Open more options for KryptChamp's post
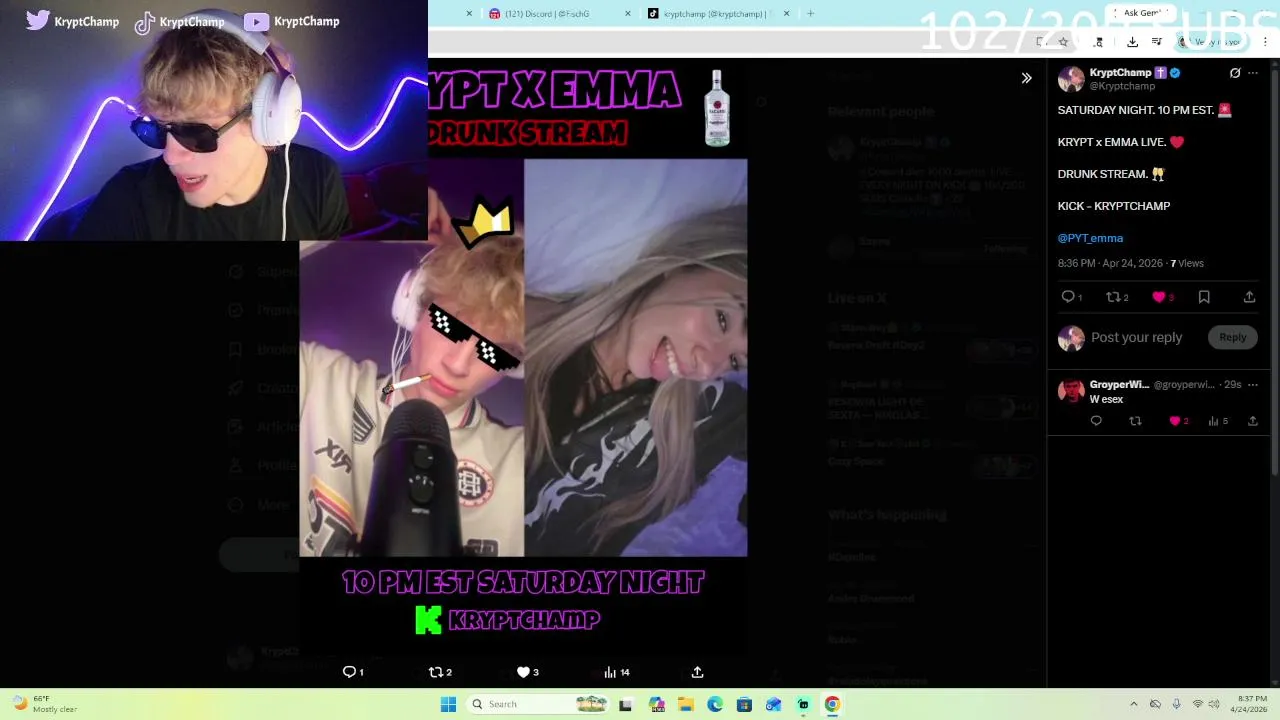Viewport: 1280px width, 720px height. (1253, 73)
